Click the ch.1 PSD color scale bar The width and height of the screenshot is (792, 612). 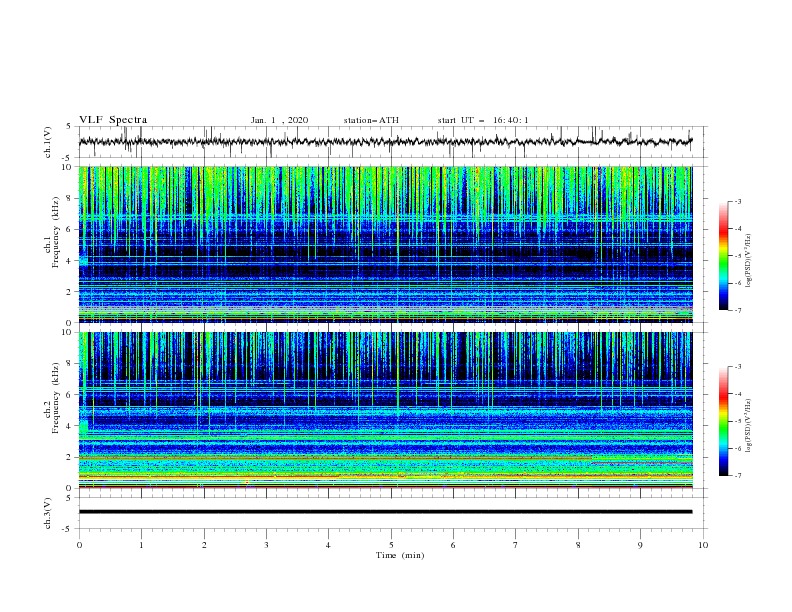pyautogui.click(x=723, y=256)
